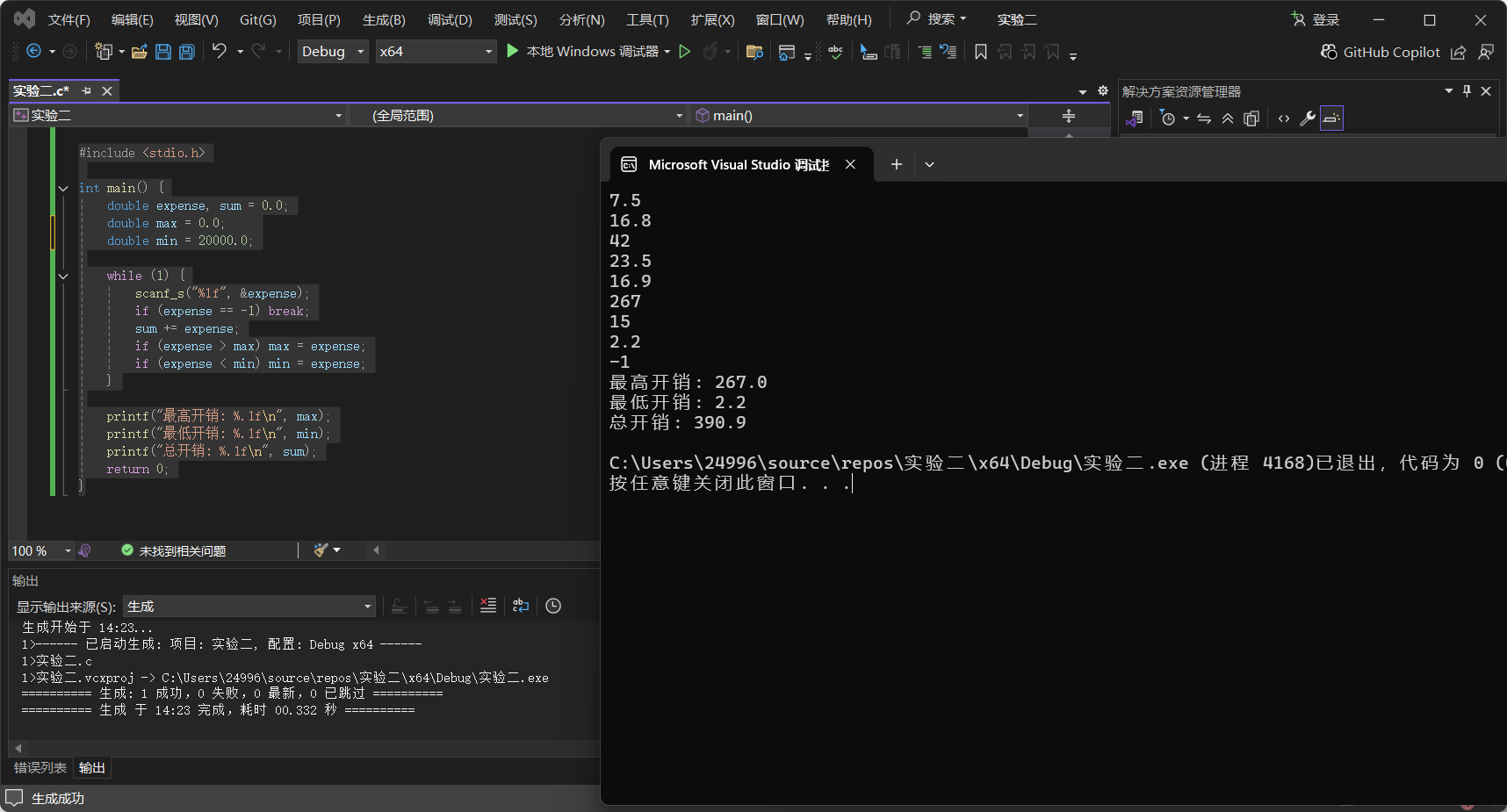Click the green indented-lines comment icon
This screenshot has width=1507, height=812.
click(925, 52)
